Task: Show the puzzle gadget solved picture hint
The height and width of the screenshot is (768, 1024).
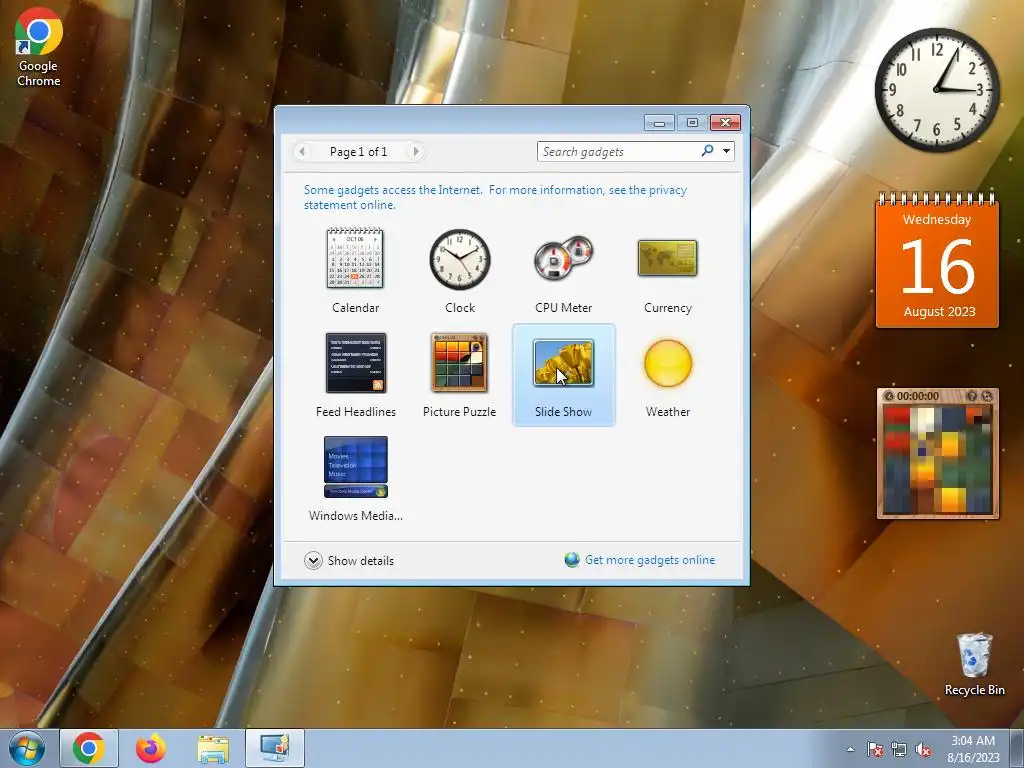Action: tap(971, 396)
